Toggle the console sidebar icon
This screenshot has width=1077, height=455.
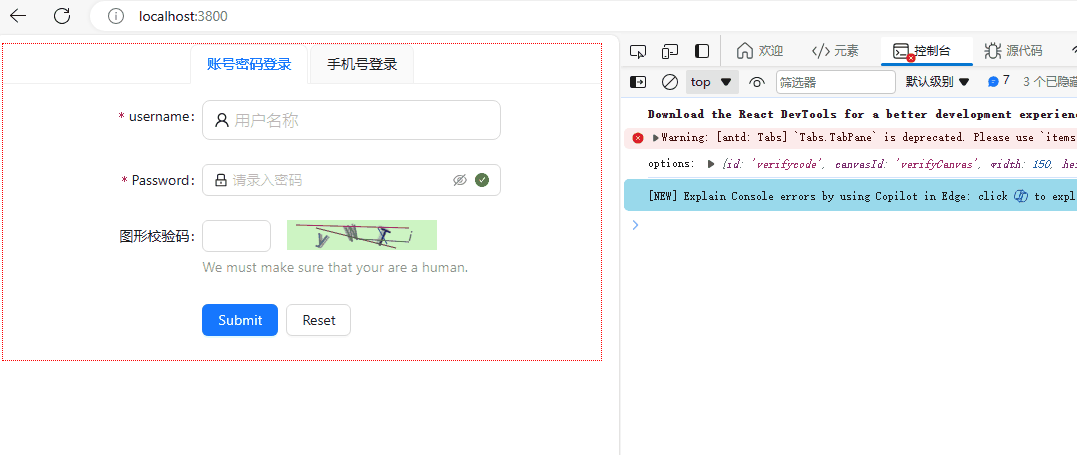pyautogui.click(x=638, y=82)
